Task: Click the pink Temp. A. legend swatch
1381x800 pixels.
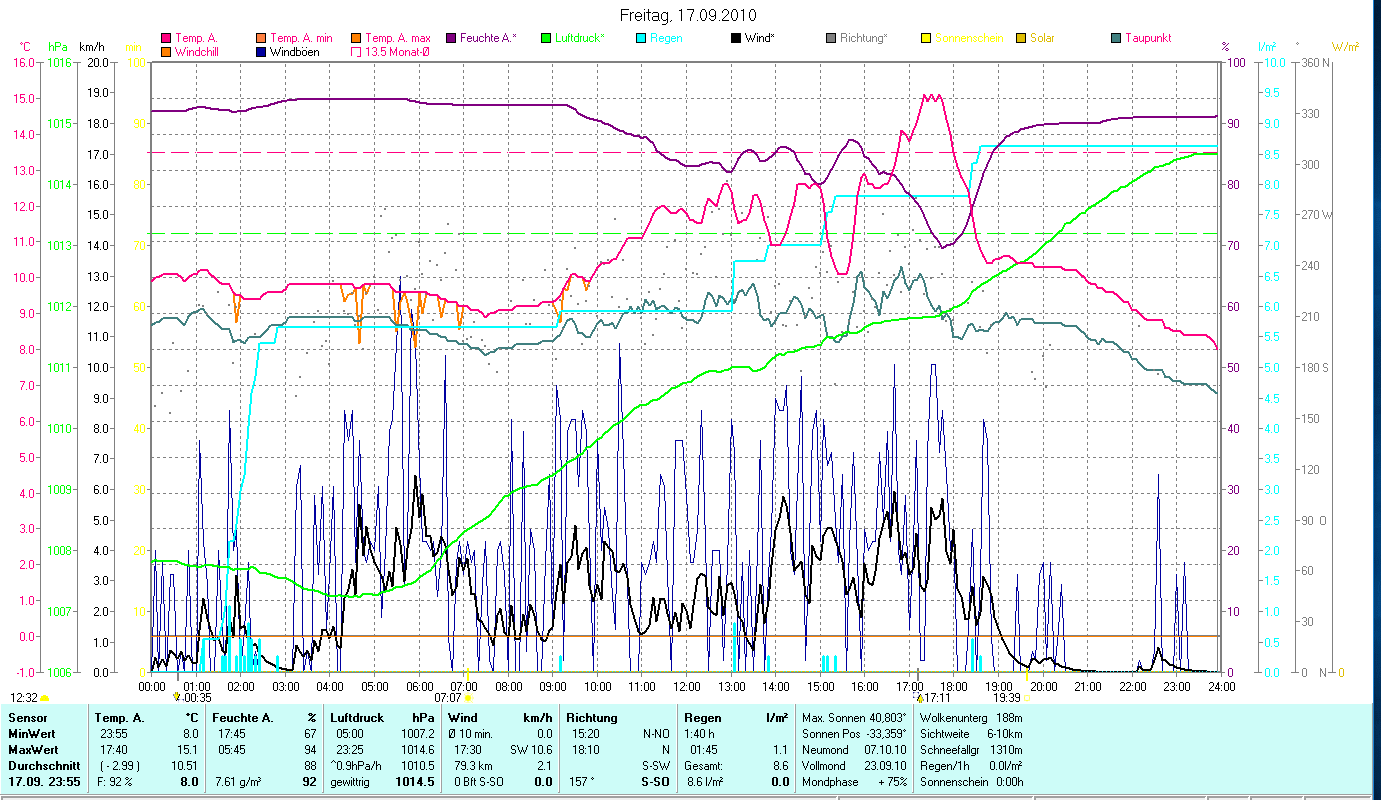Action: [166, 38]
